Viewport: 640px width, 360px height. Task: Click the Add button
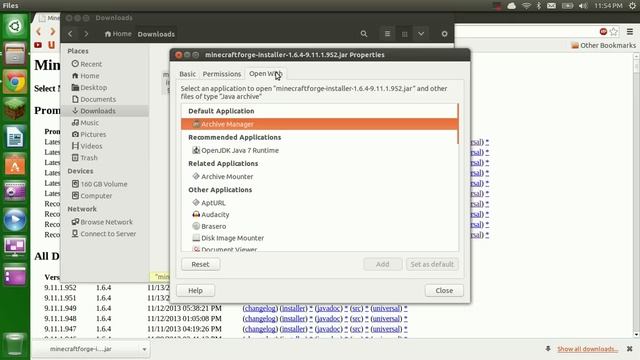382,264
